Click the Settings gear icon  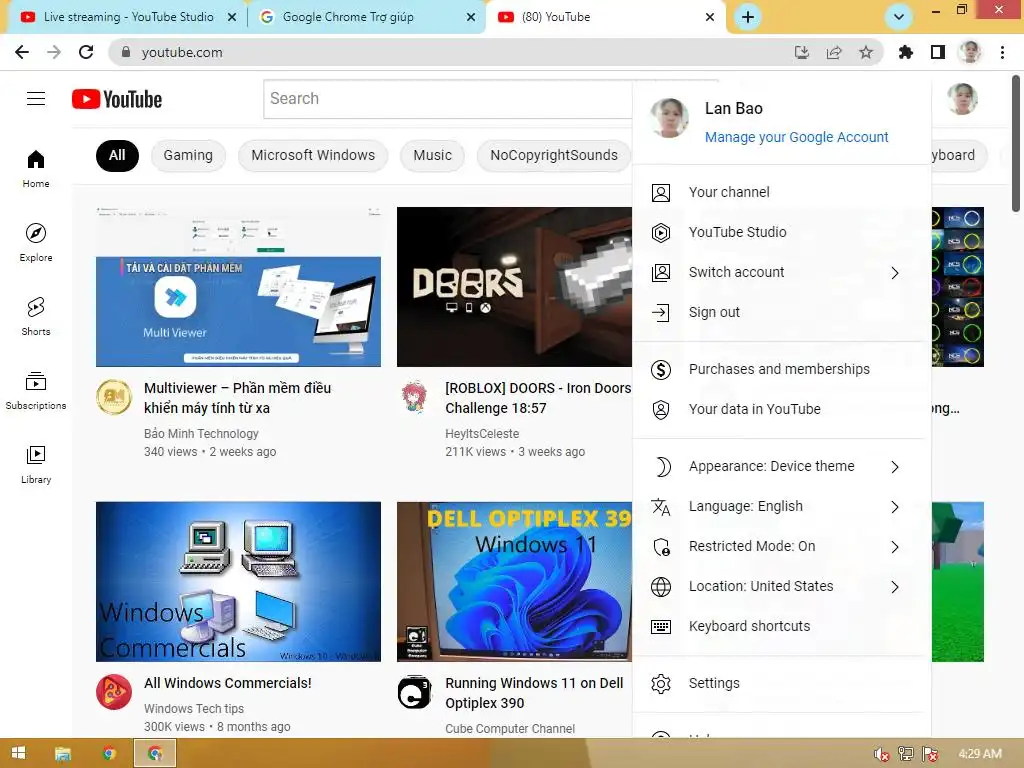point(661,684)
